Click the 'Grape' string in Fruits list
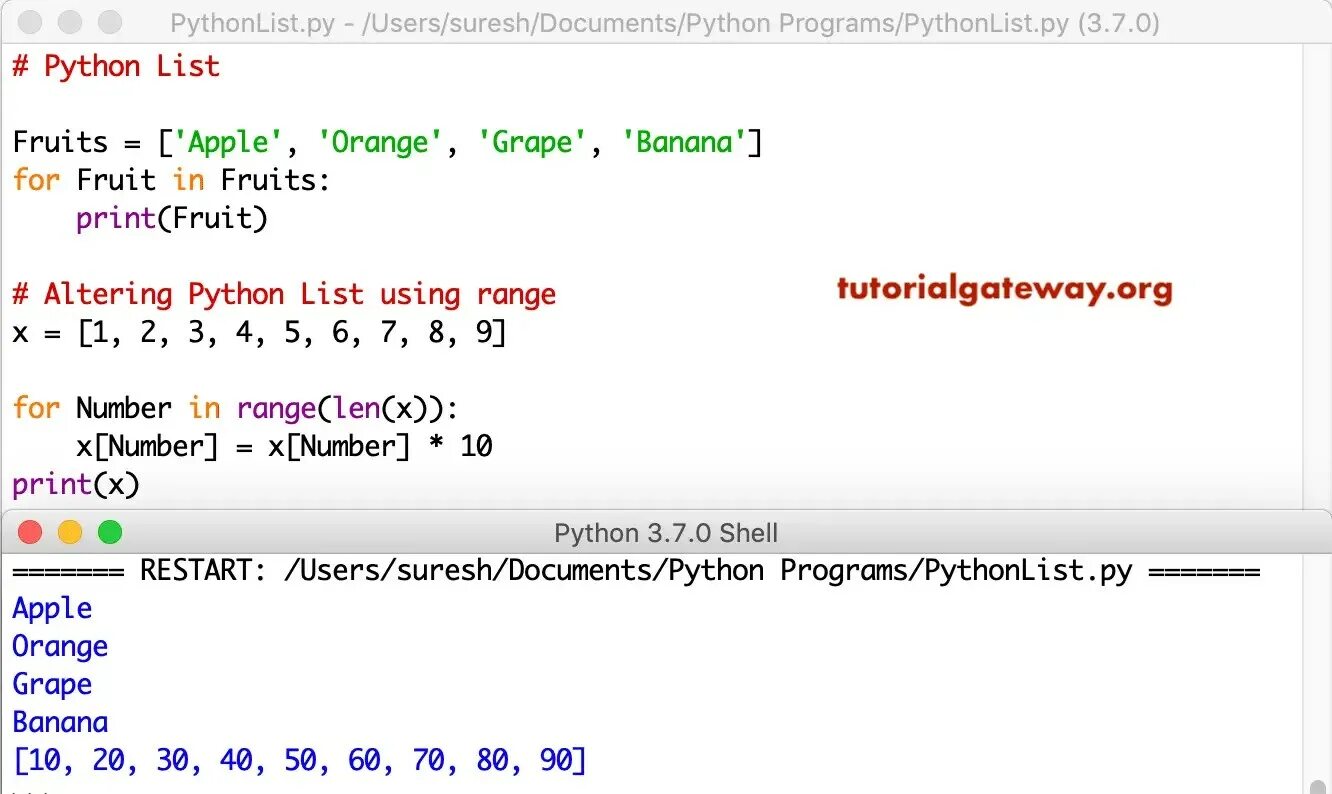1332x794 pixels. click(x=533, y=142)
